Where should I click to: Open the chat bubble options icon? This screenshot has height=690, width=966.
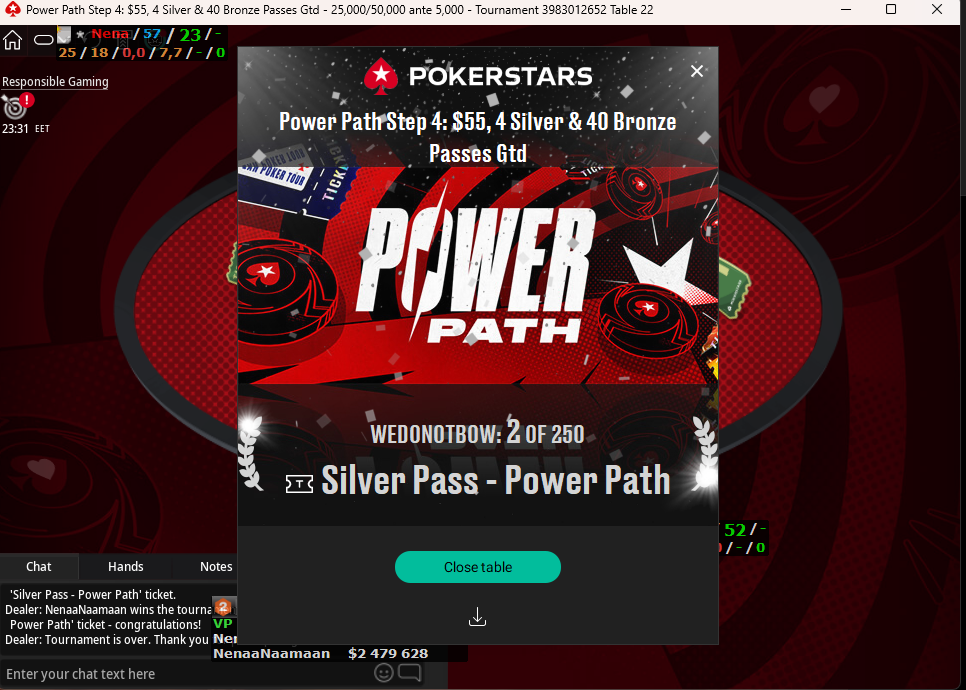pyautogui.click(x=410, y=673)
